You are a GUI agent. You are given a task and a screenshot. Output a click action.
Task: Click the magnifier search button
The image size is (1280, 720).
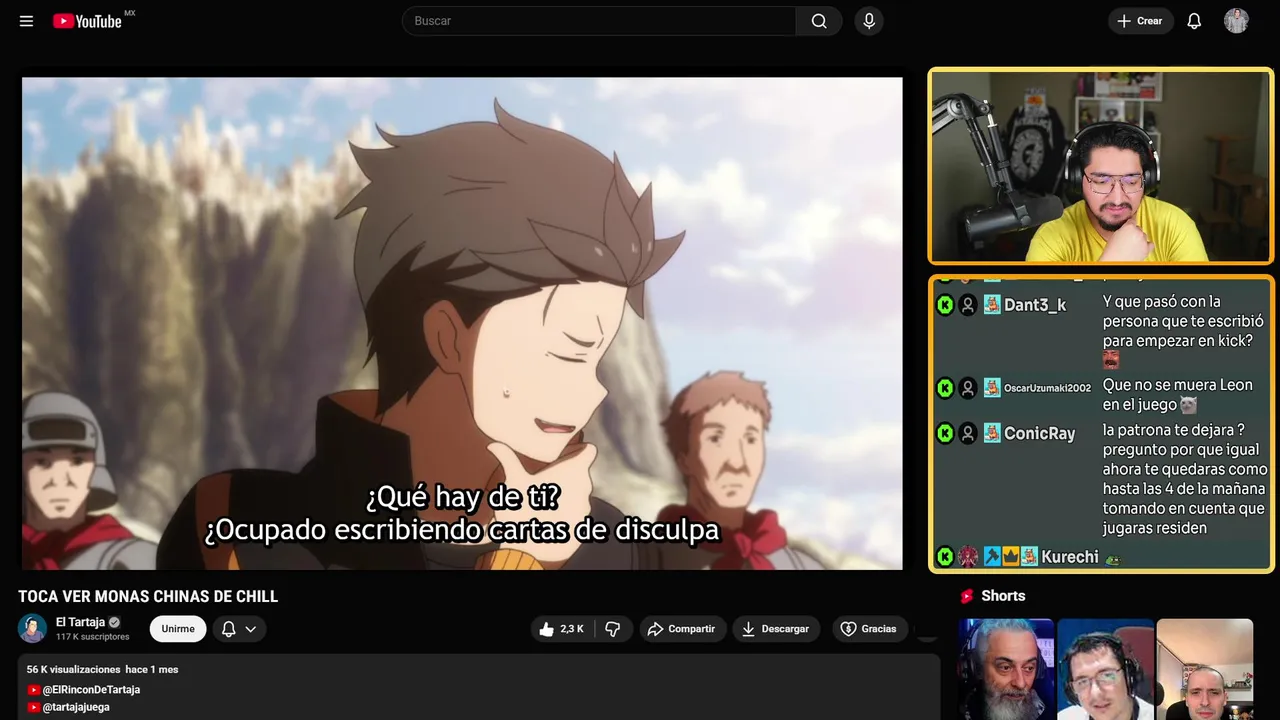click(x=819, y=21)
